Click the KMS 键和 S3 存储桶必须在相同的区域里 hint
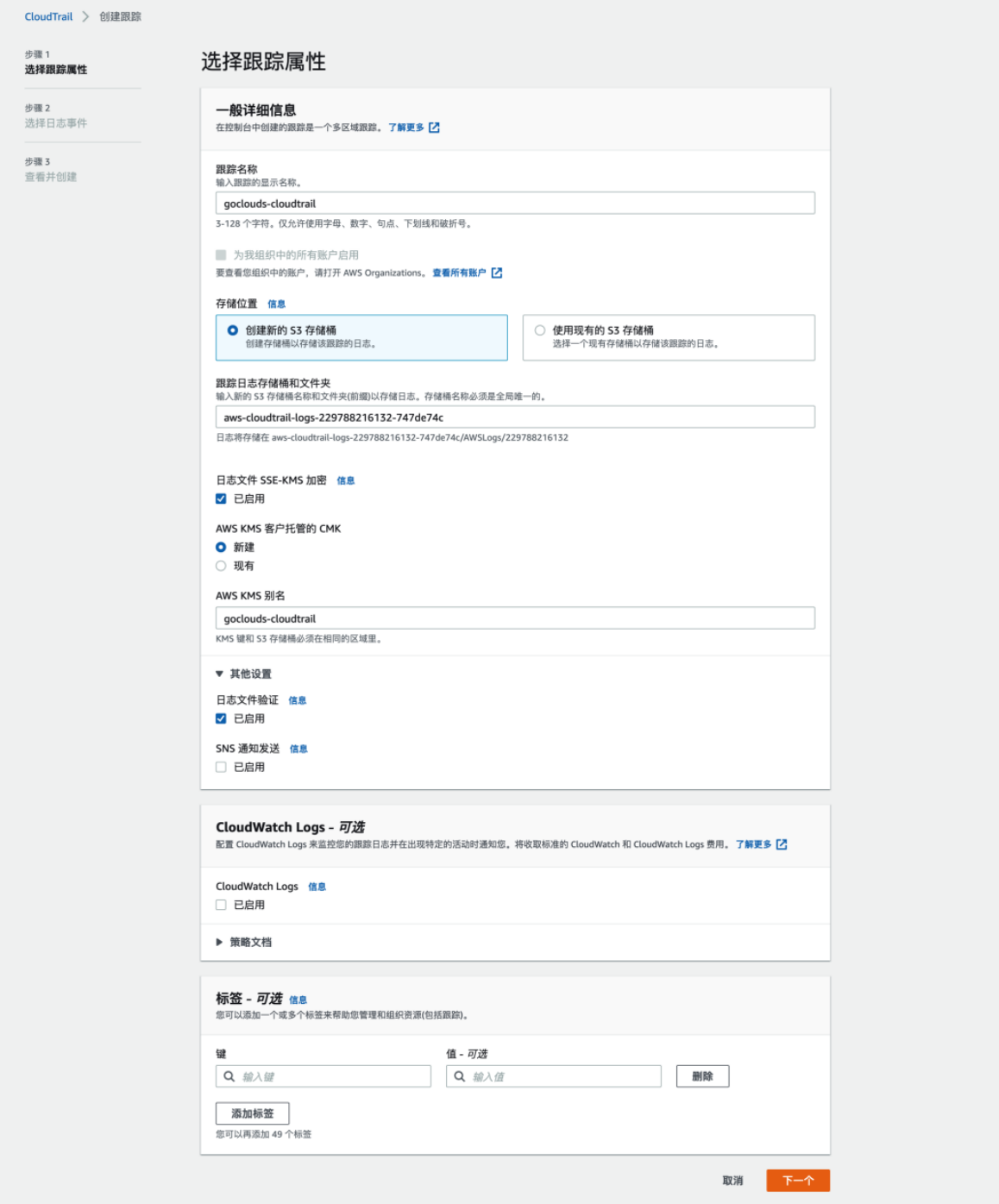 pyautogui.click(x=298, y=639)
